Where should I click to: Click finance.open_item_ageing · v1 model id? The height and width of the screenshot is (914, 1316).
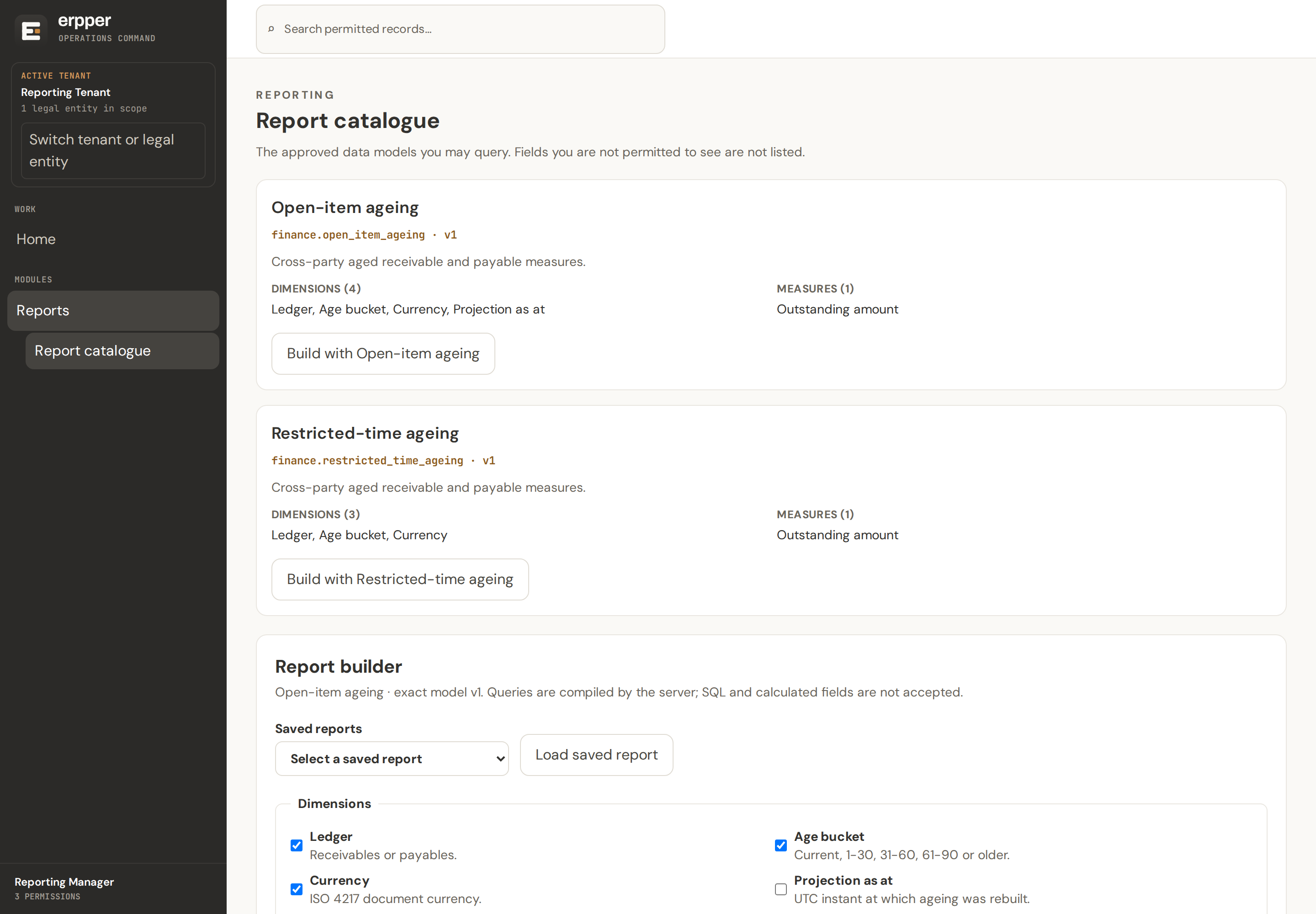[x=364, y=235]
